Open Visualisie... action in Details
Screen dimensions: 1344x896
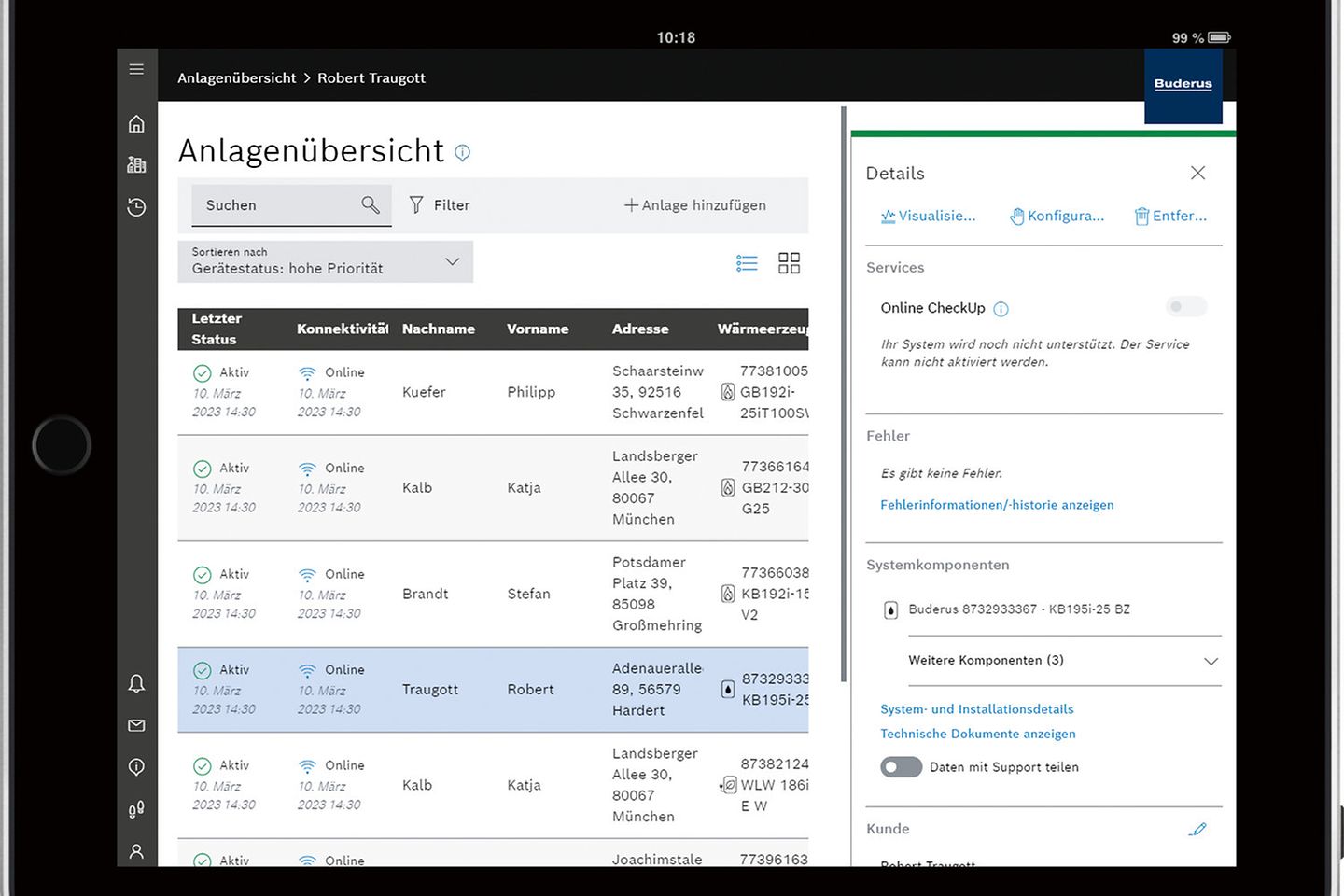[x=928, y=217]
